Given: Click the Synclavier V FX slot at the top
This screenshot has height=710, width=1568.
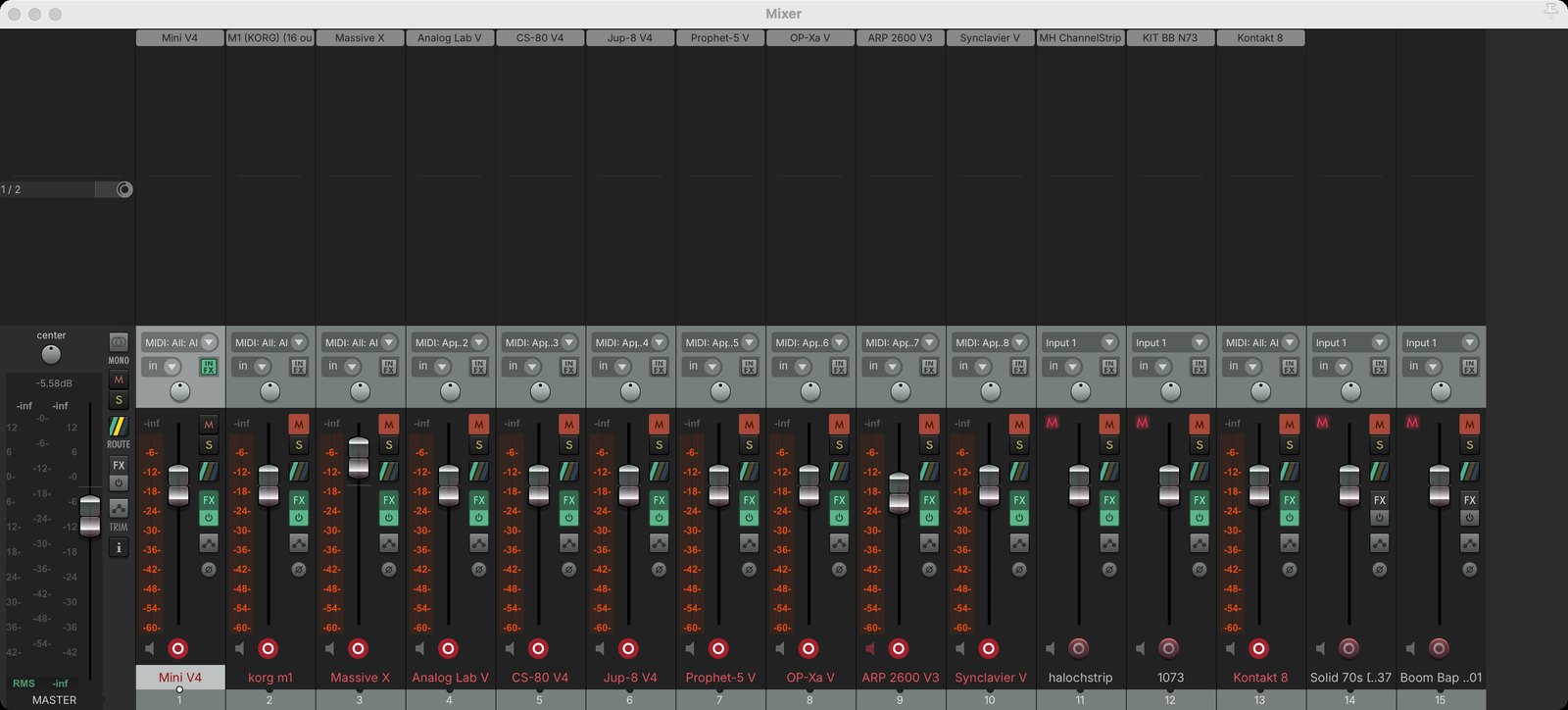Looking at the screenshot, I should point(990,38).
